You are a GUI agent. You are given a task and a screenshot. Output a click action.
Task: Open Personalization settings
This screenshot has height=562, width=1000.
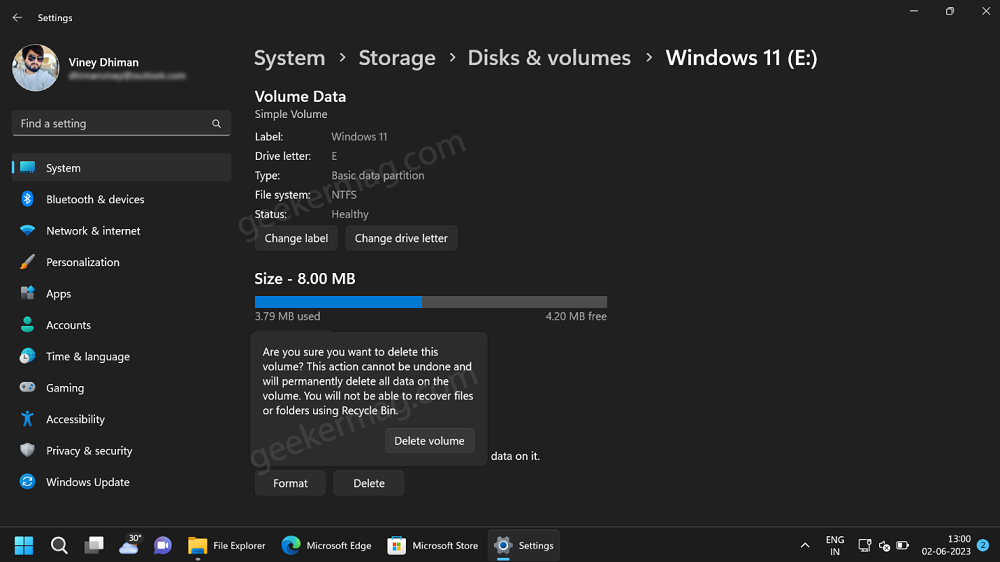[121, 262]
